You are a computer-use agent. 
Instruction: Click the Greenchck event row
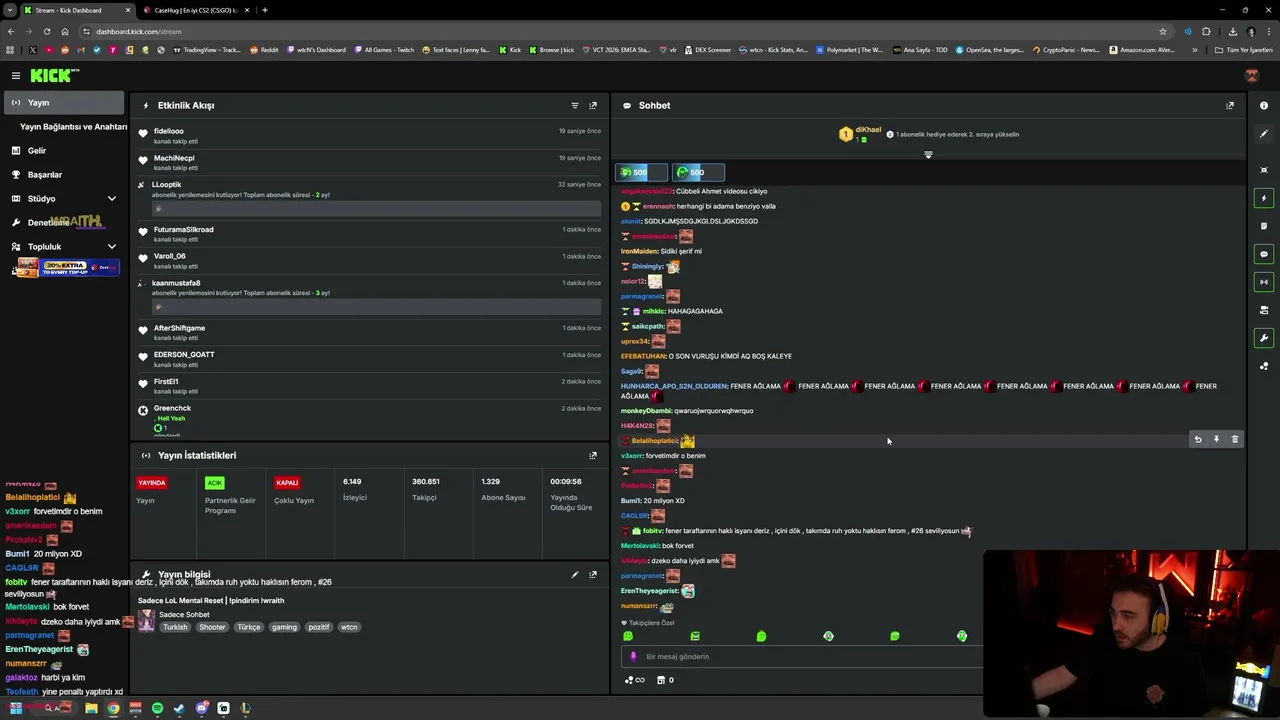pyautogui.click(x=370, y=420)
